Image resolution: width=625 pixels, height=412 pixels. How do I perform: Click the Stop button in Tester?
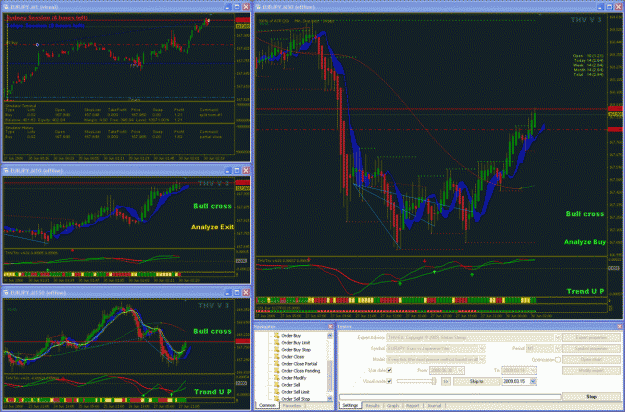[591, 396]
